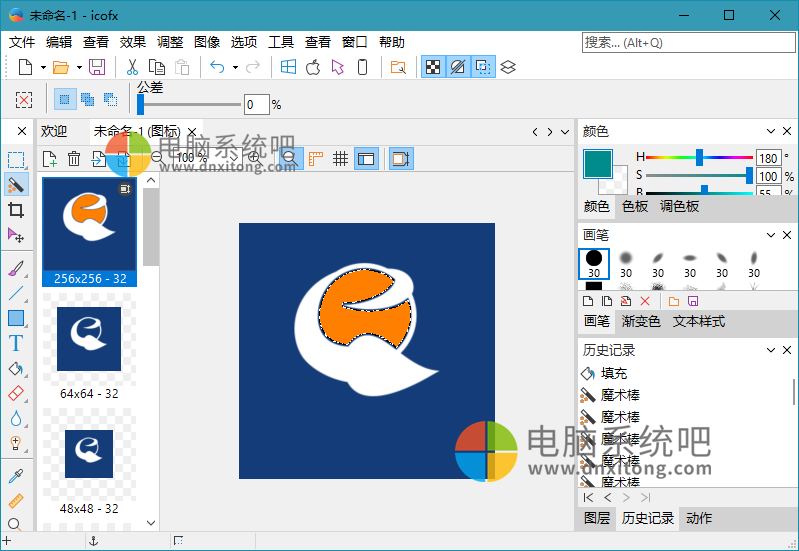Enable add to selection mode
799x551 pixels.
point(87,99)
